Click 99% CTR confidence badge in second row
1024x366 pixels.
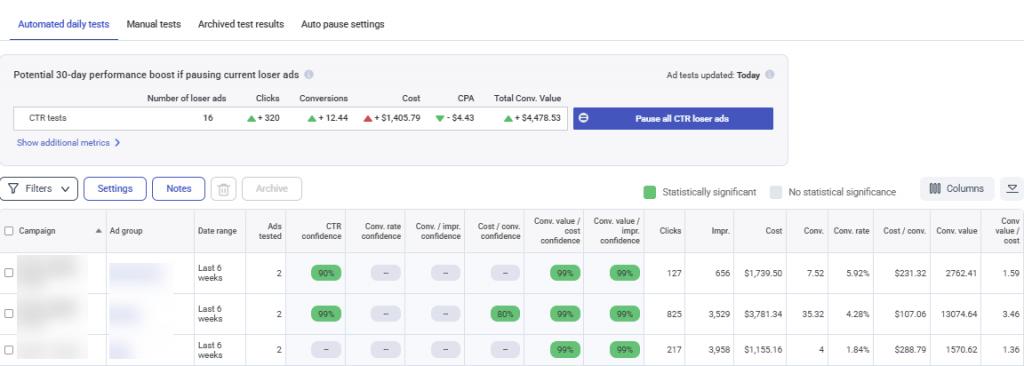tap(327, 314)
